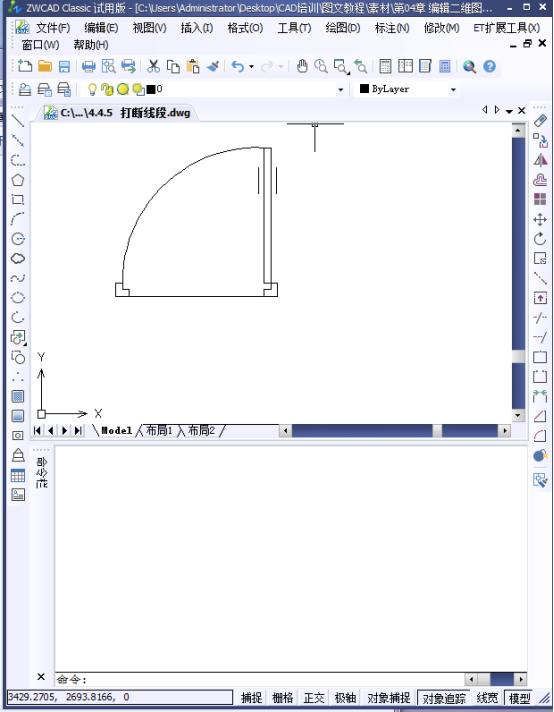This screenshot has width=554, height=712.
Task: Expand the ByLayer color dropdown
Action: (x=453, y=89)
